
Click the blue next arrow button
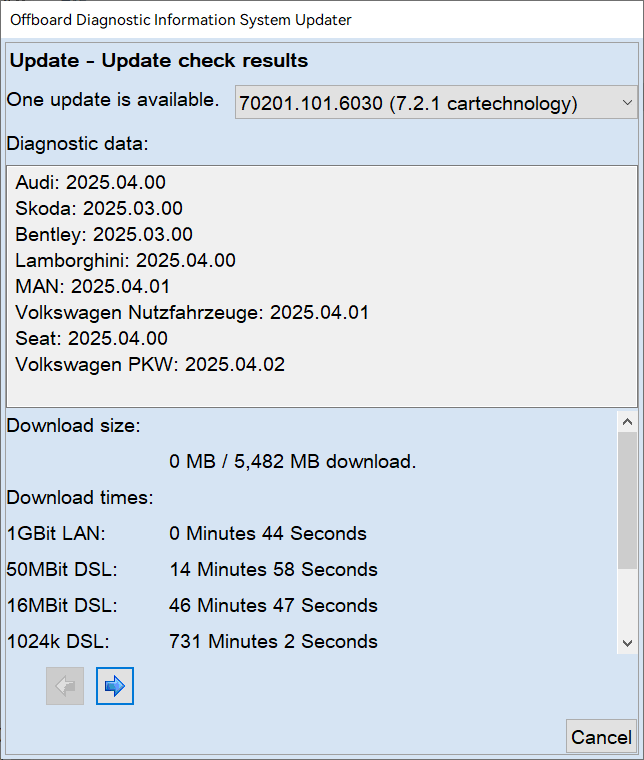pyautogui.click(x=115, y=686)
